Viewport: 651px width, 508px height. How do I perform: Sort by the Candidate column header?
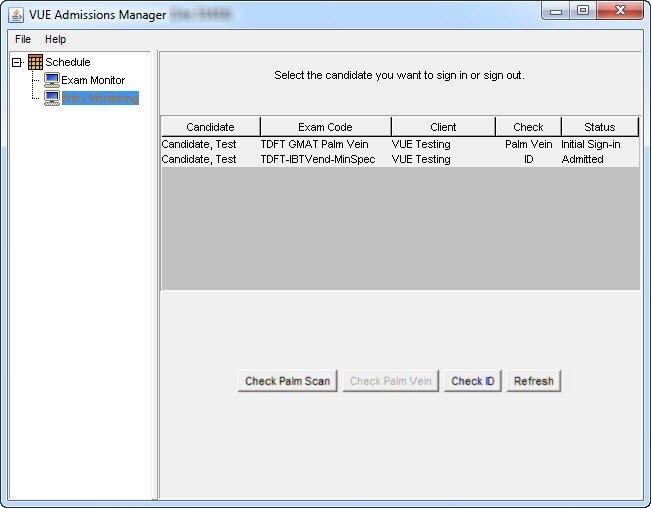[210, 127]
